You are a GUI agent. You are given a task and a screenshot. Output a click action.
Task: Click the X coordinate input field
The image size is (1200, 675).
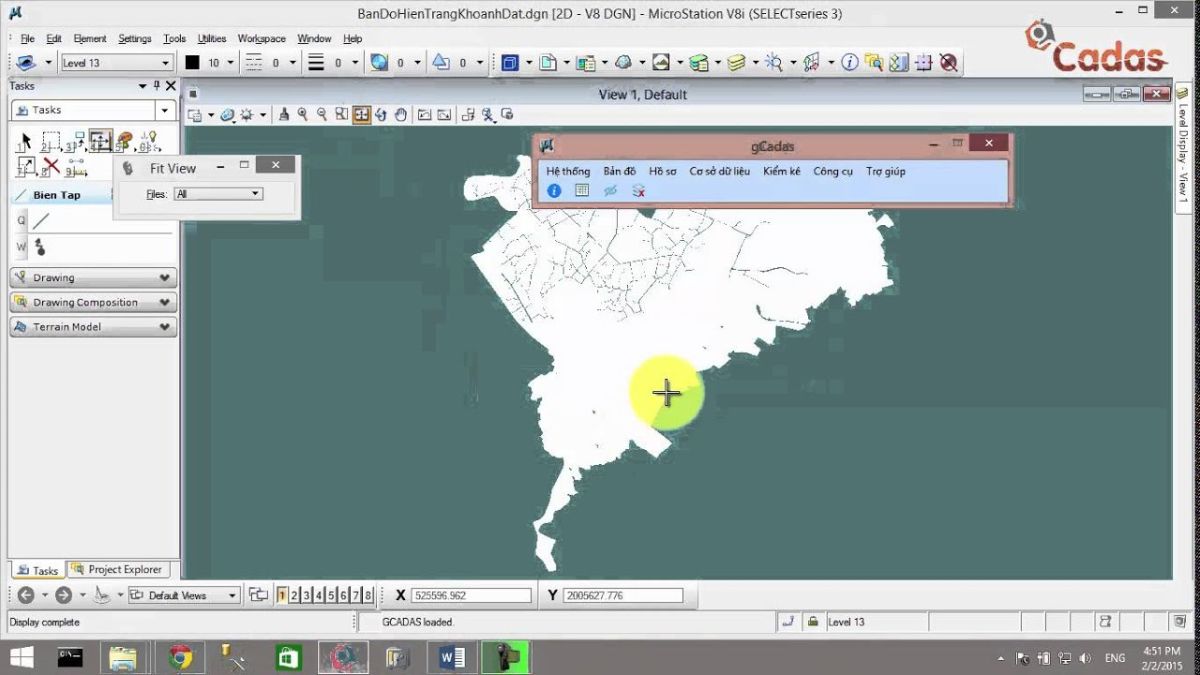[471, 595]
